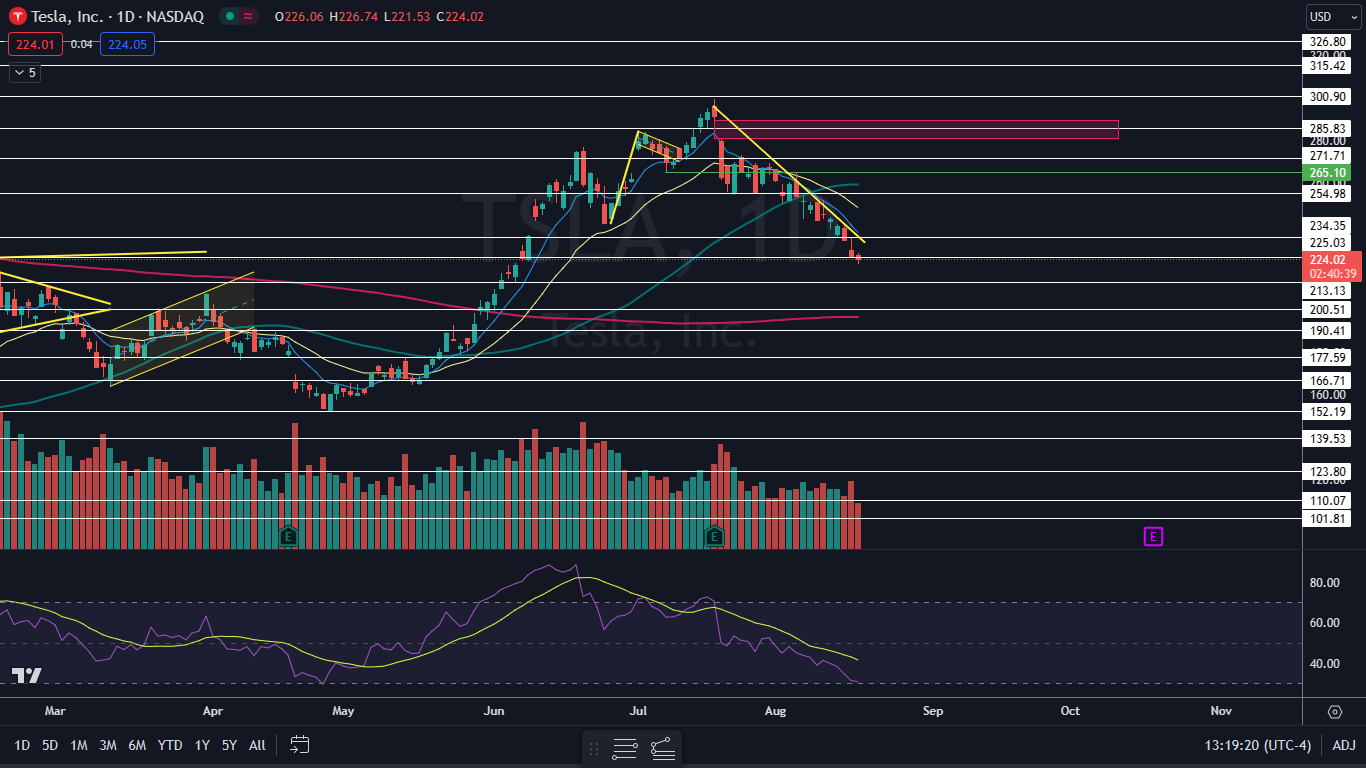Image resolution: width=1366 pixels, height=768 pixels.
Task: Select the 1Y time range
Action: [x=202, y=745]
